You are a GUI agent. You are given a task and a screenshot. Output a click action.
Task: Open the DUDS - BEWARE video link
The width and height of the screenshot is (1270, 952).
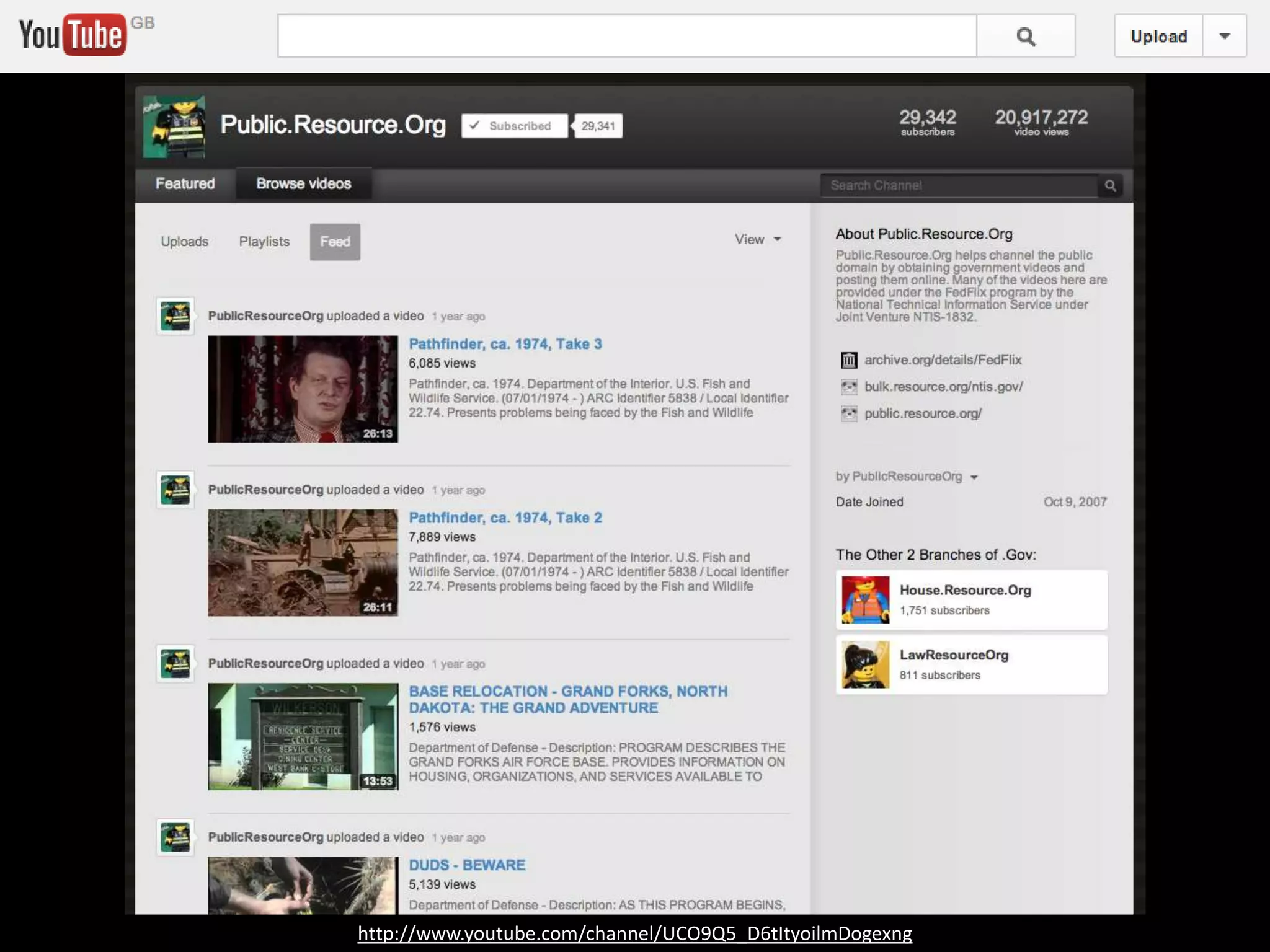[x=467, y=865]
